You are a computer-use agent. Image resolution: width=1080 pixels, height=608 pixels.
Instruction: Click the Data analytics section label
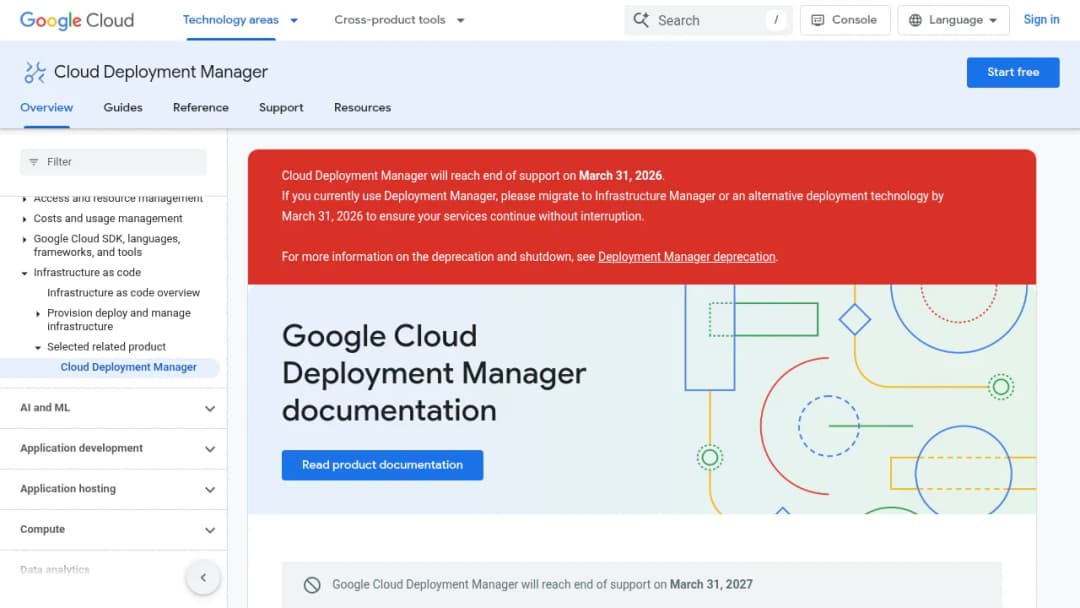(55, 569)
